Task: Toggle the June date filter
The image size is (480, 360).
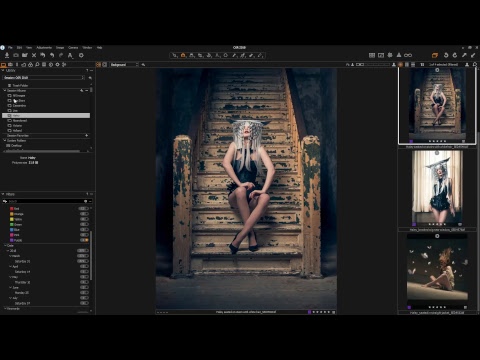Action: pos(84,287)
